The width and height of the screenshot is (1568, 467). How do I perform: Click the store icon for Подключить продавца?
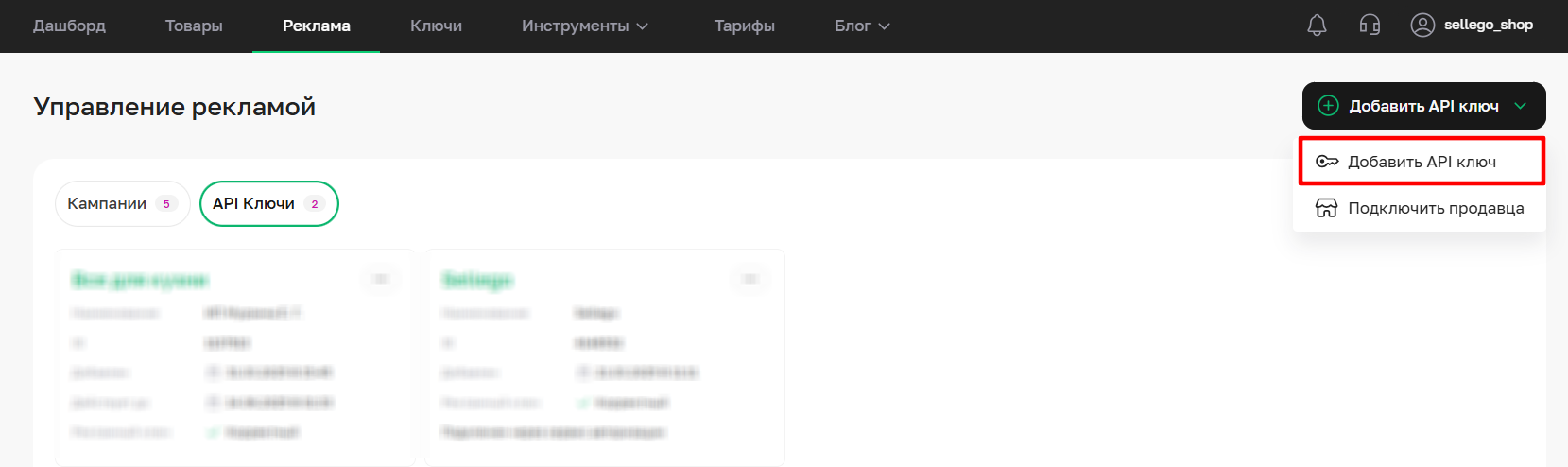click(1327, 208)
